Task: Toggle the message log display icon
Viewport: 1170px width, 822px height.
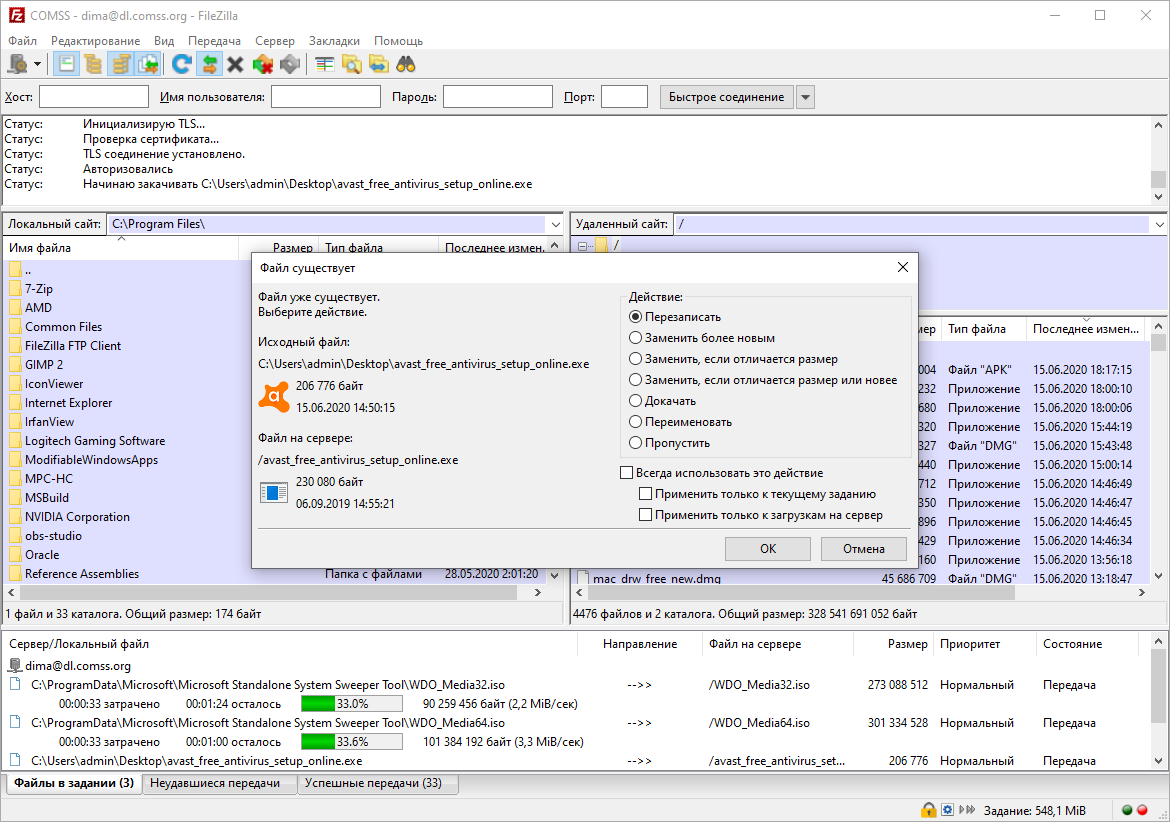Action: coord(66,64)
